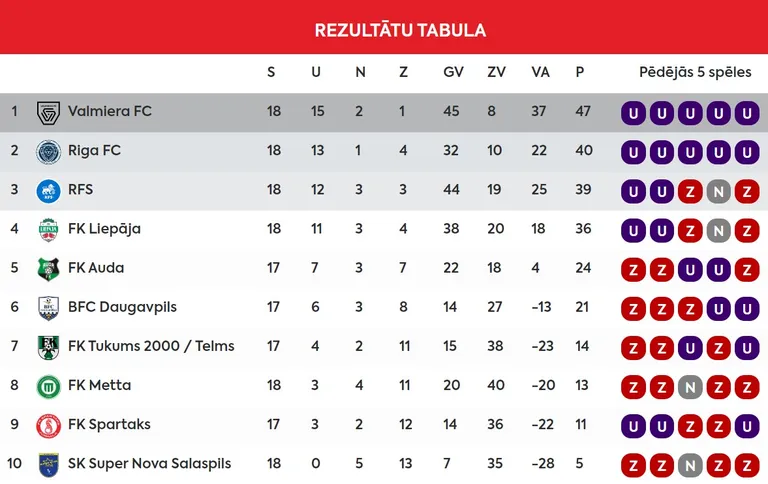Select the blue RFS team logo
This screenshot has height=484, width=768.
pyautogui.click(x=48, y=191)
